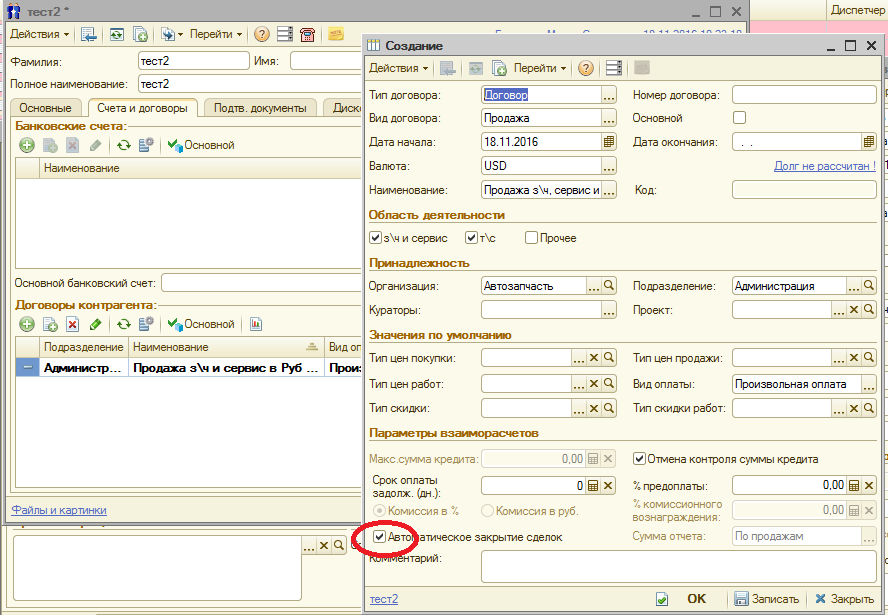Click the re-read refresh icon in тест2 top toolbar
888x615 pixels.
pos(117,35)
